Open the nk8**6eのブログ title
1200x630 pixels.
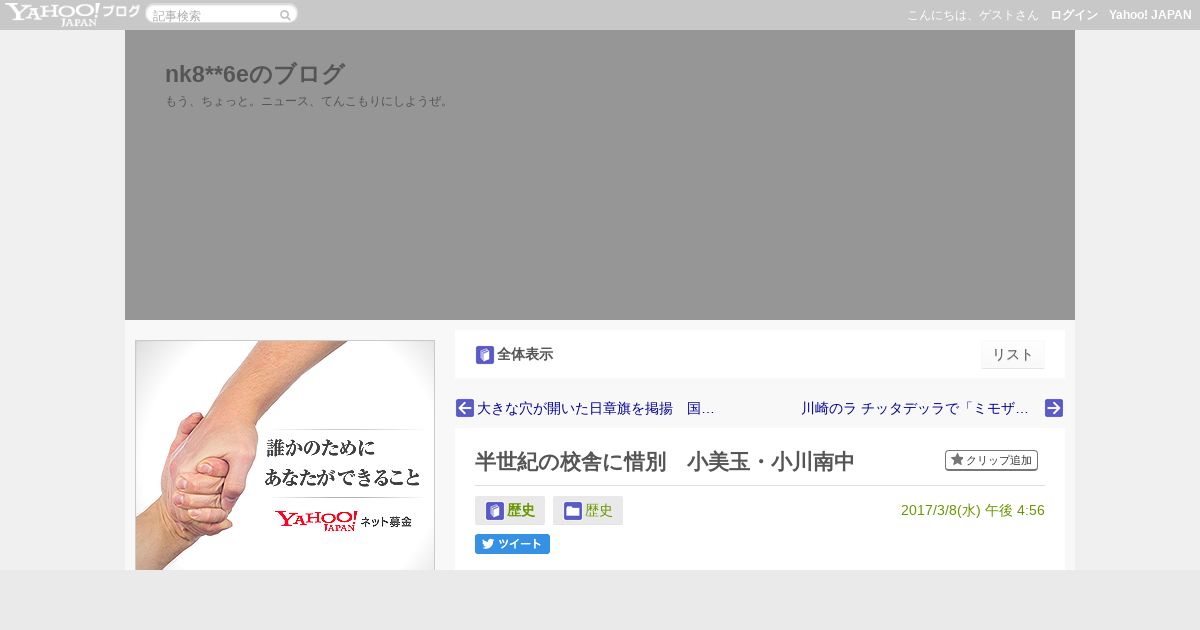(x=255, y=74)
